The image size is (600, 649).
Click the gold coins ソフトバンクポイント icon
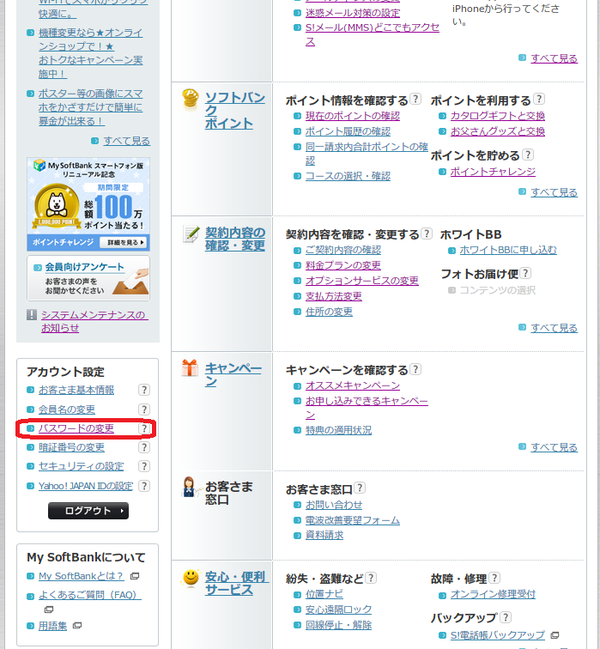(190, 99)
